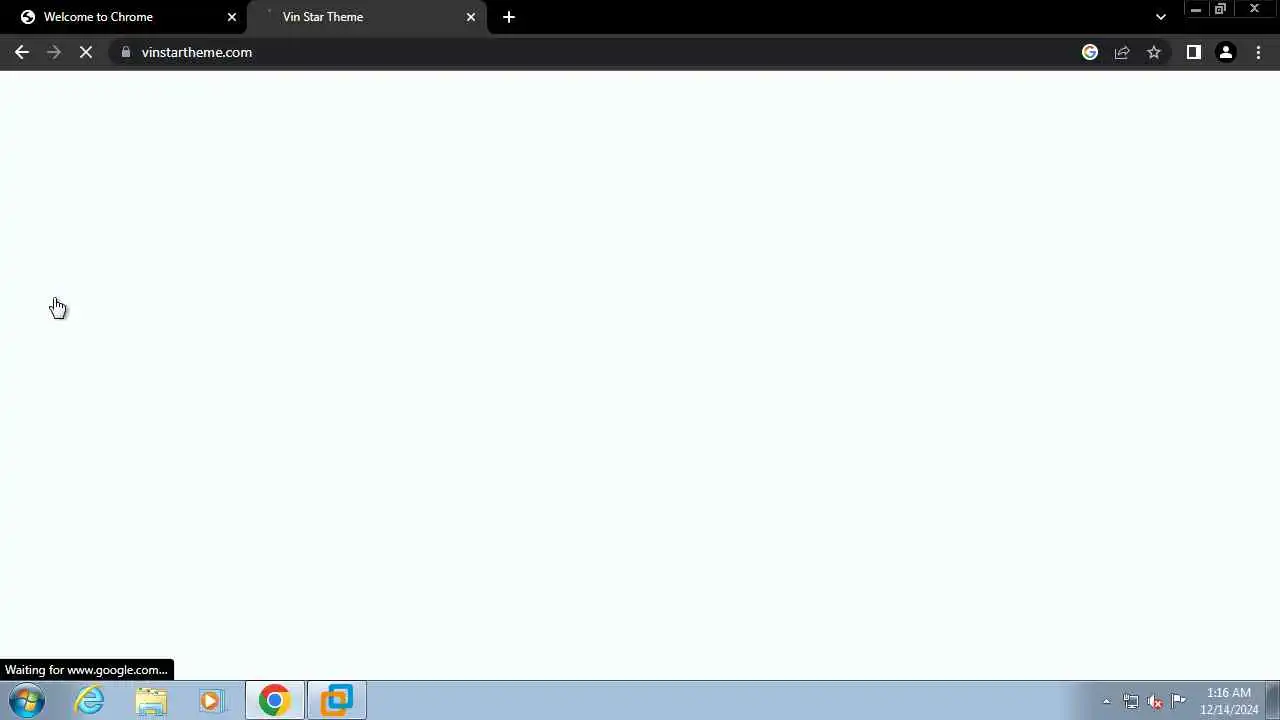Share this page using the share icon
Image resolution: width=1280 pixels, height=720 pixels.
click(x=1122, y=52)
